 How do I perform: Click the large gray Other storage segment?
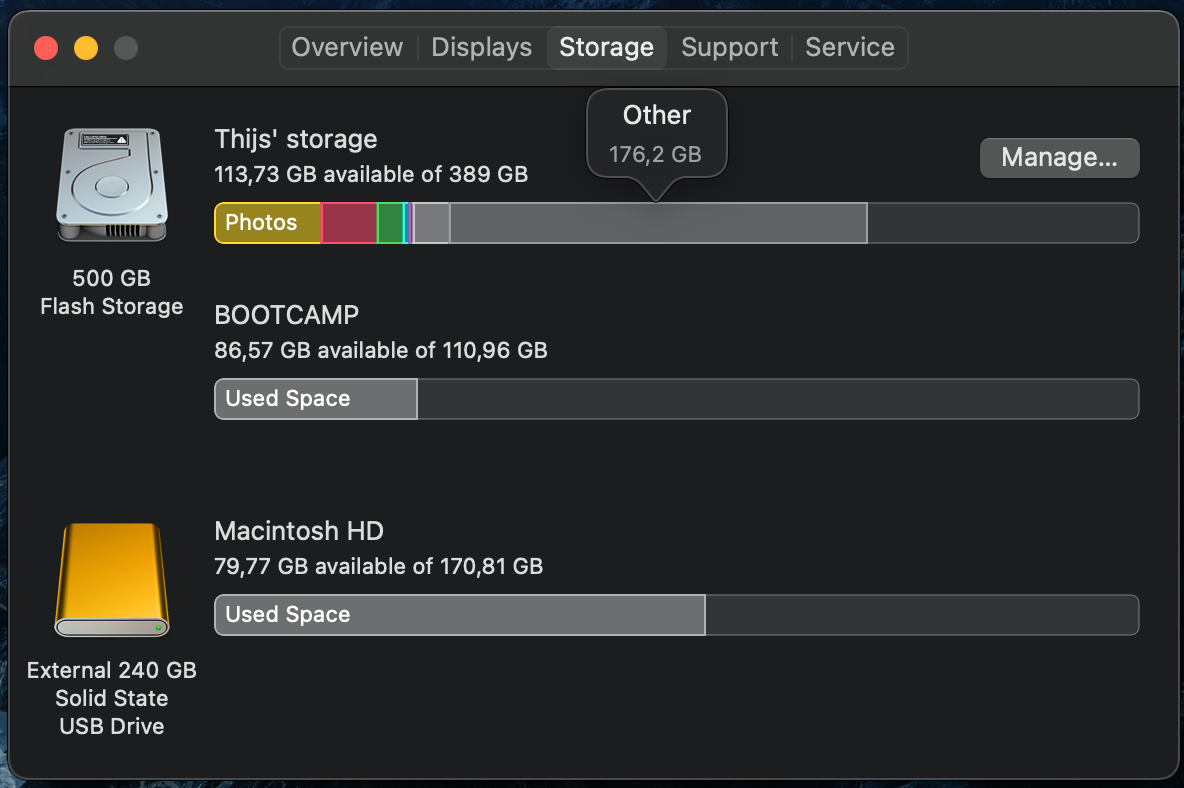[658, 223]
